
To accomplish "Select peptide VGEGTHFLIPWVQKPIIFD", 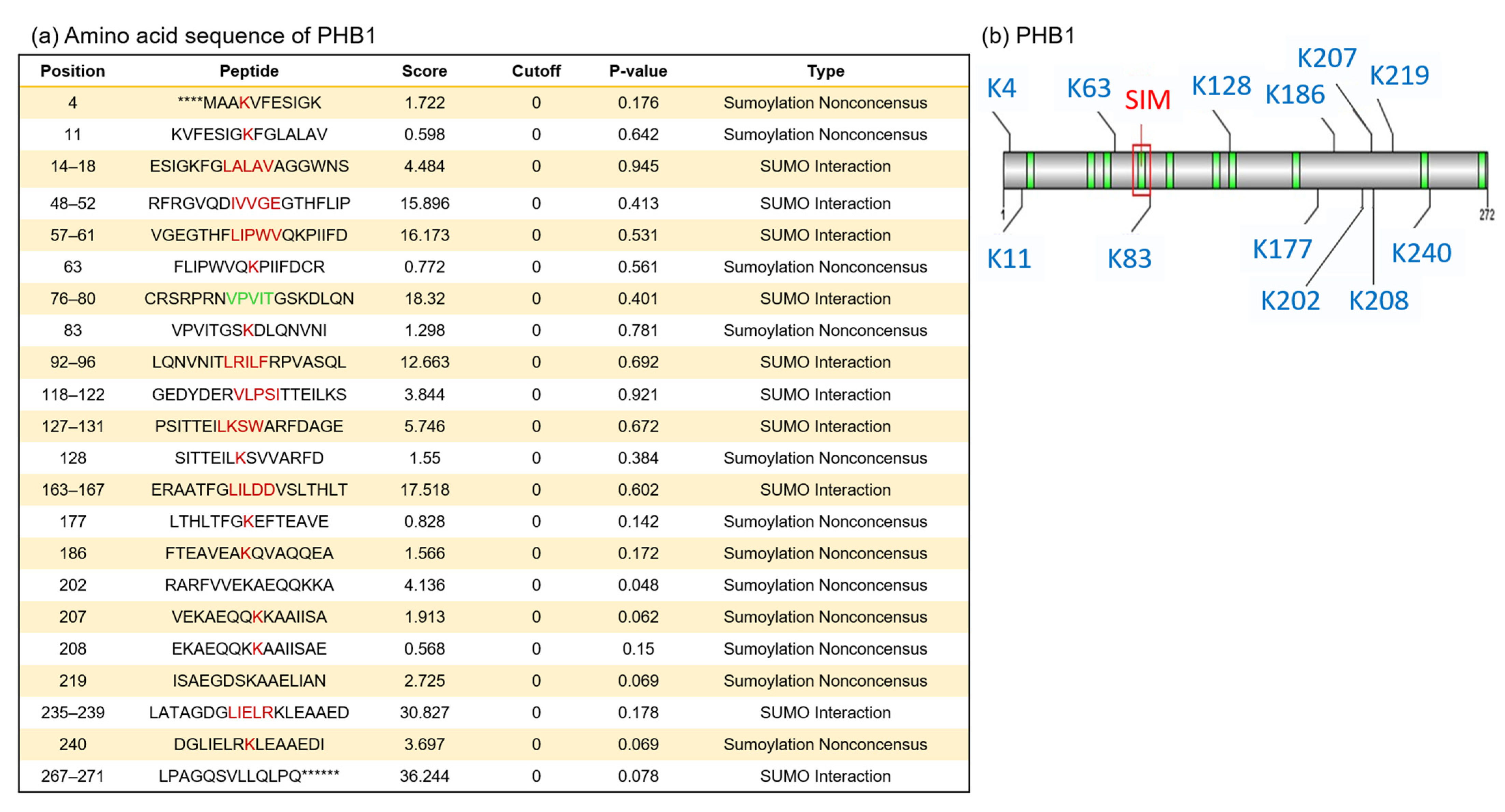I will [249, 235].
